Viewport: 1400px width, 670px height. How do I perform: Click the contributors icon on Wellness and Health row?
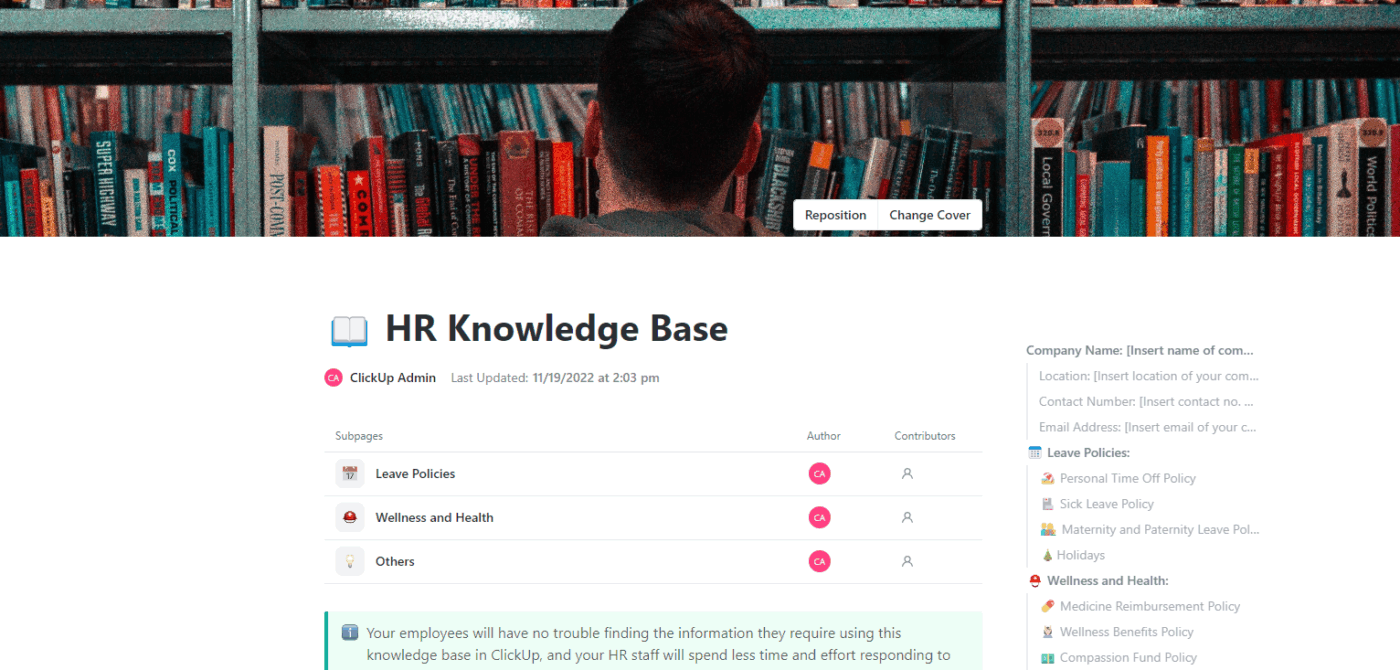pos(907,517)
